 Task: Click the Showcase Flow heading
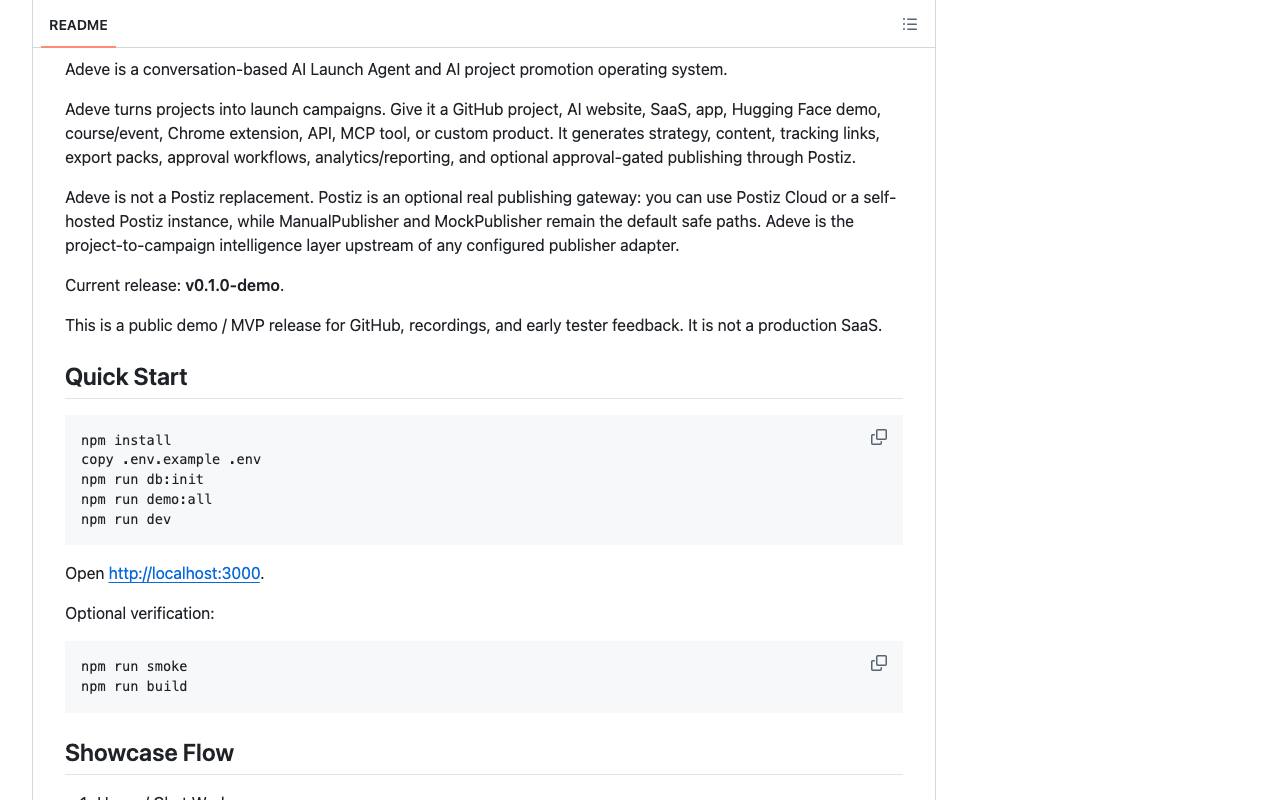(x=149, y=753)
